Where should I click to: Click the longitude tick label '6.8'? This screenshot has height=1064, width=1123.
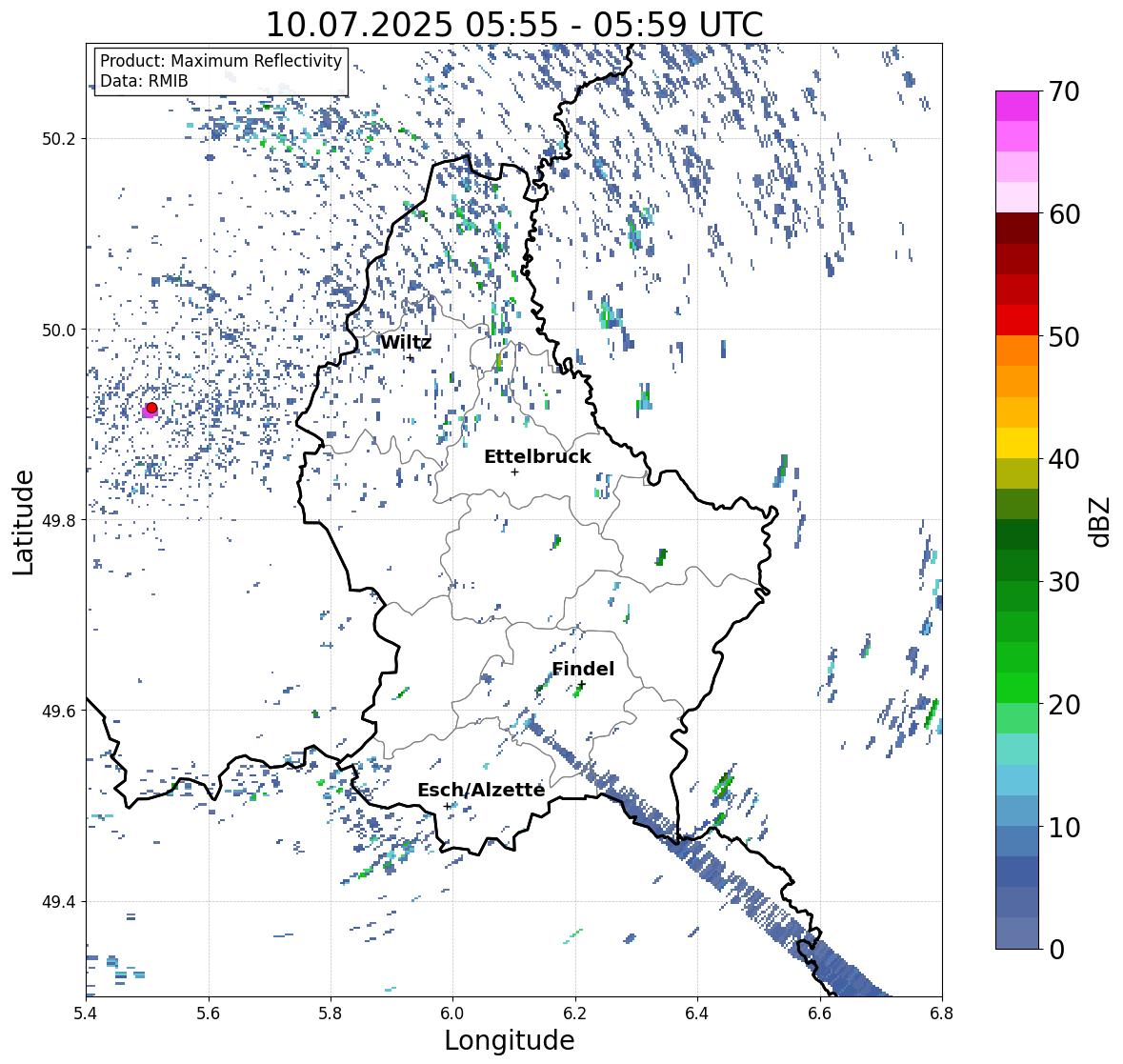point(941,1014)
